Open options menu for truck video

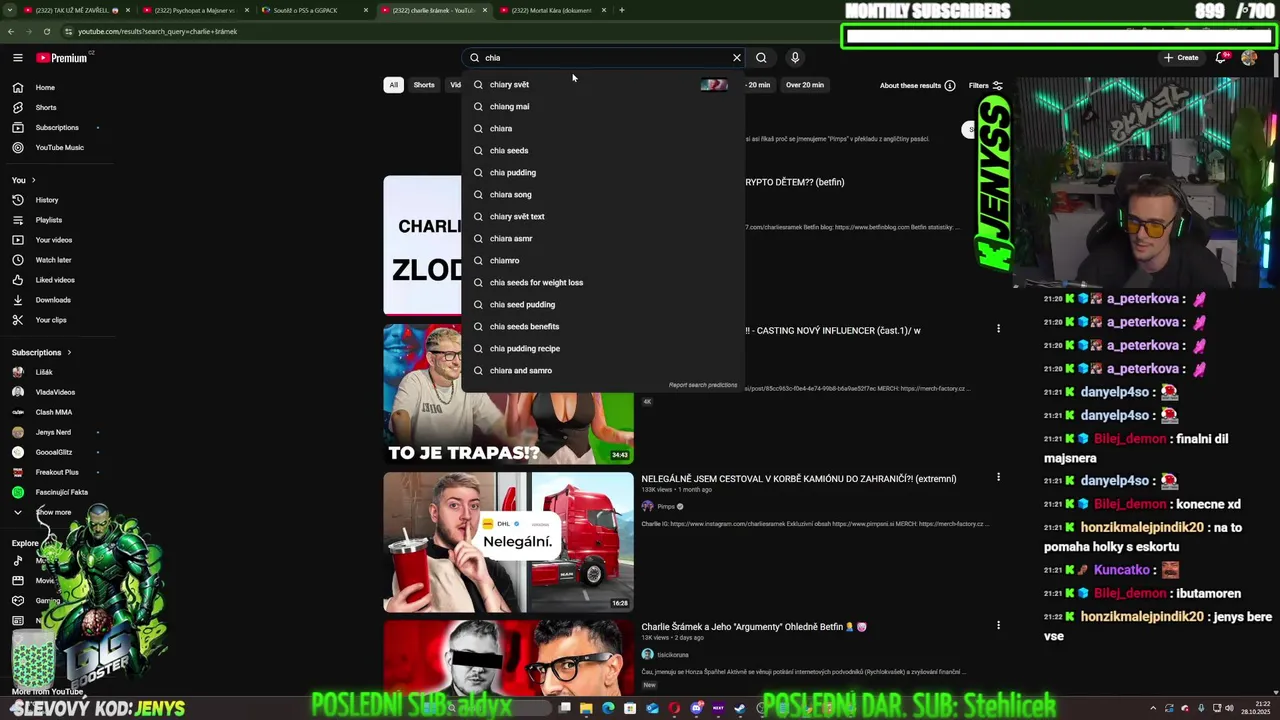[998, 478]
